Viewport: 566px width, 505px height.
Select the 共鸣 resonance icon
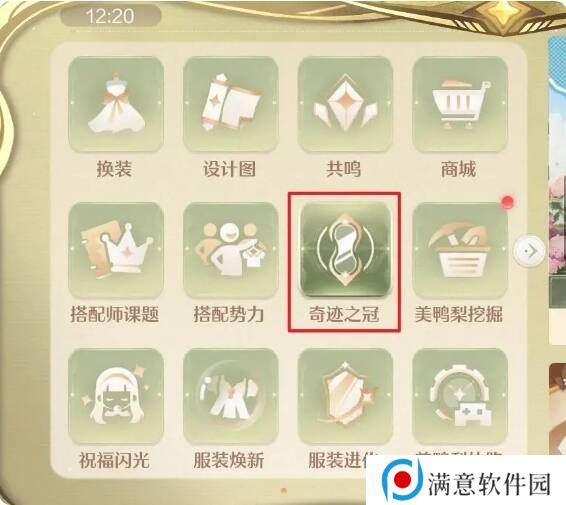345,104
